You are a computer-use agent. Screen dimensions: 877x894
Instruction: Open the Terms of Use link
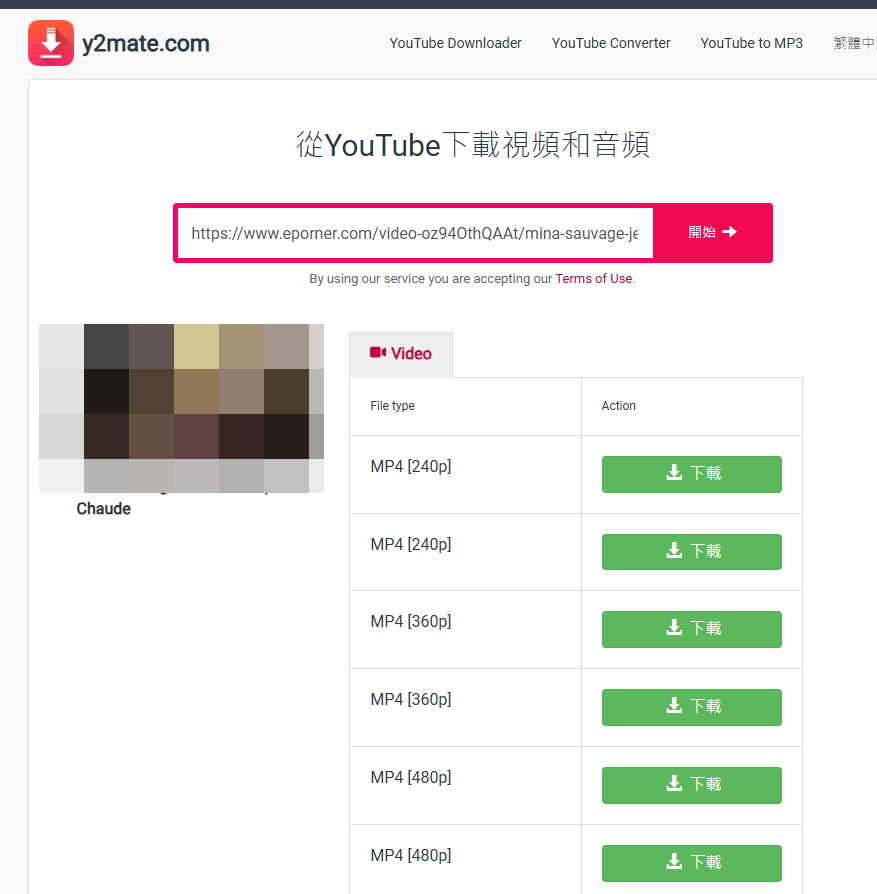click(x=594, y=279)
